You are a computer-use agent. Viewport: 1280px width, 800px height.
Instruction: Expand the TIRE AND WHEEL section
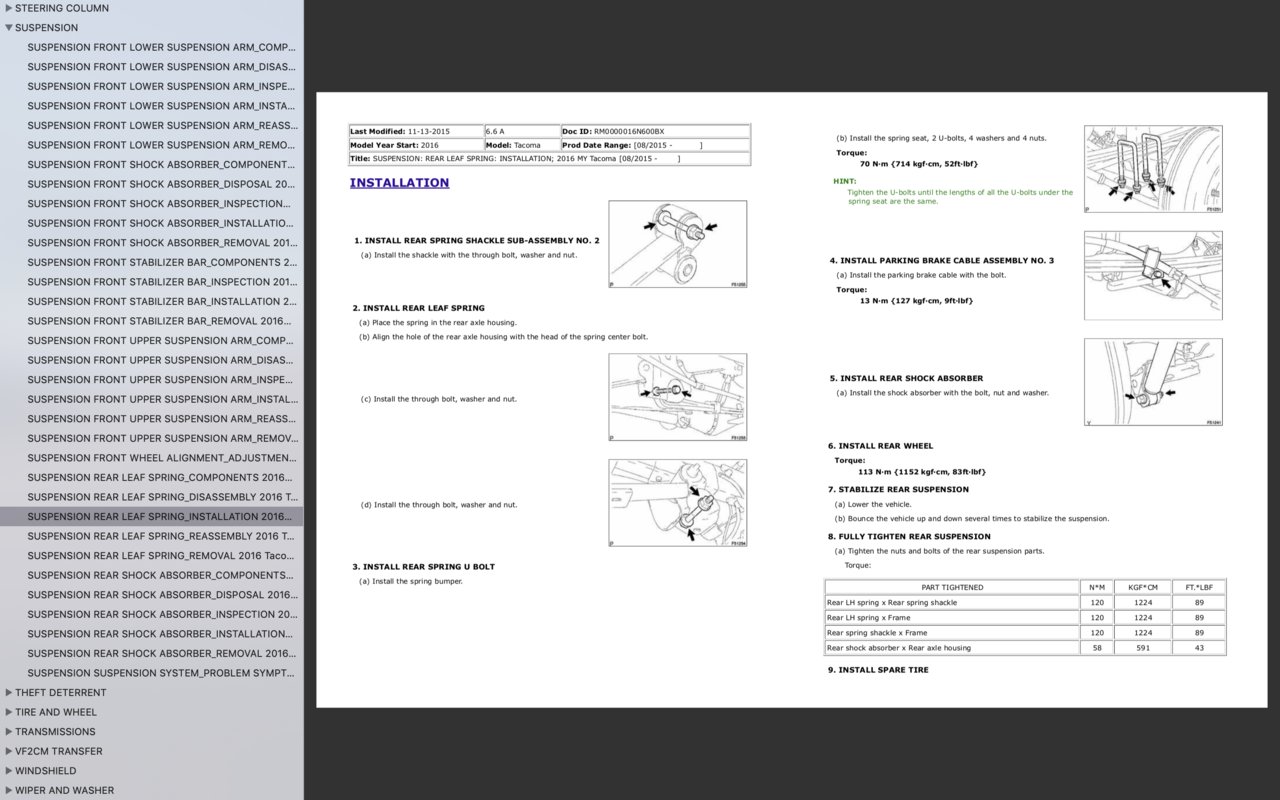coord(9,712)
